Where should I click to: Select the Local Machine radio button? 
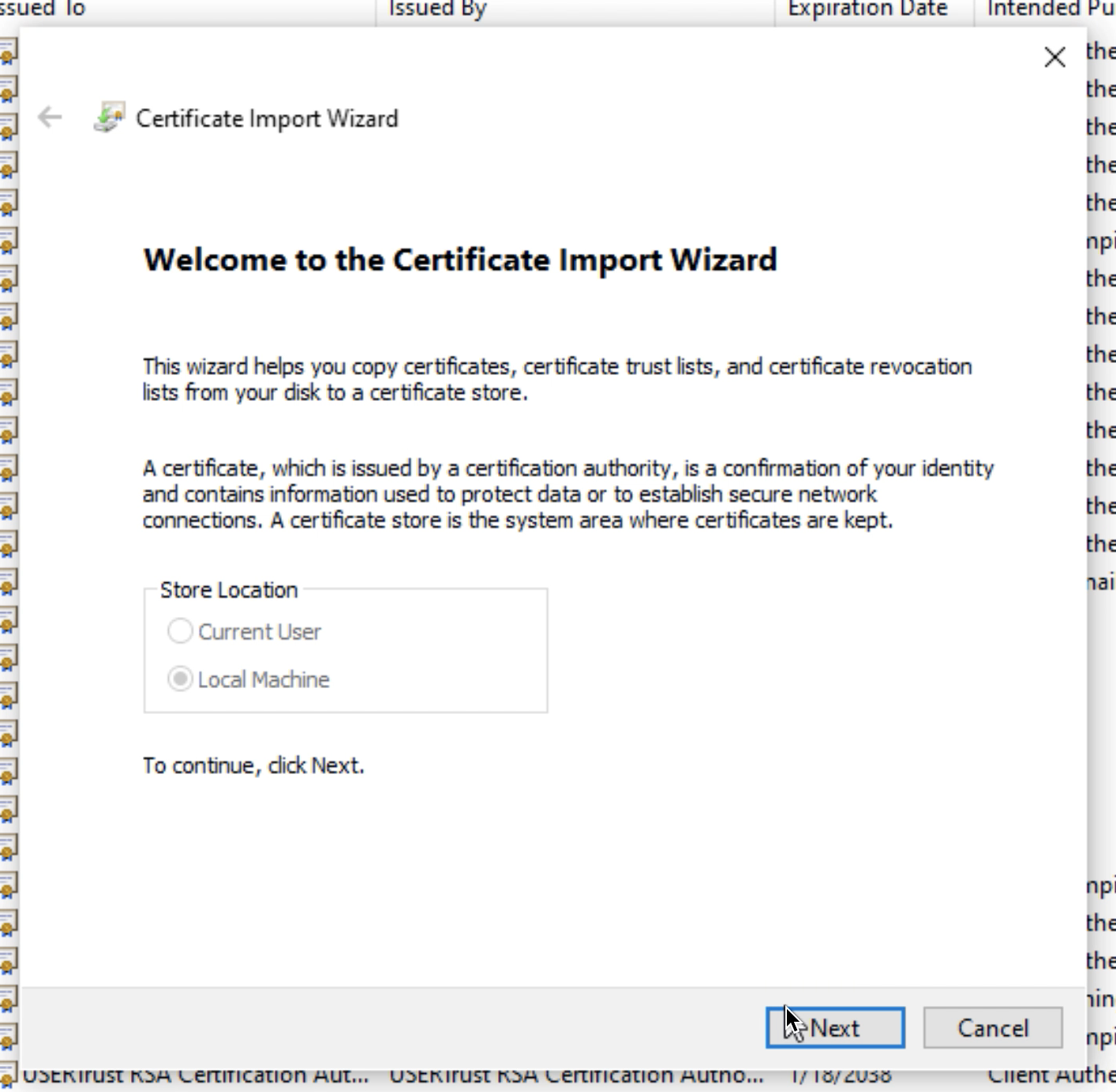pyautogui.click(x=180, y=679)
